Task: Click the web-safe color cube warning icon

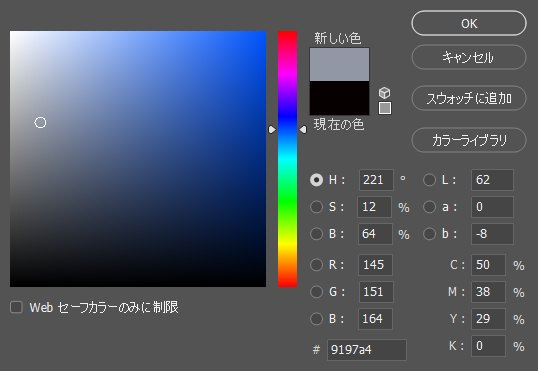Action: pos(384,93)
